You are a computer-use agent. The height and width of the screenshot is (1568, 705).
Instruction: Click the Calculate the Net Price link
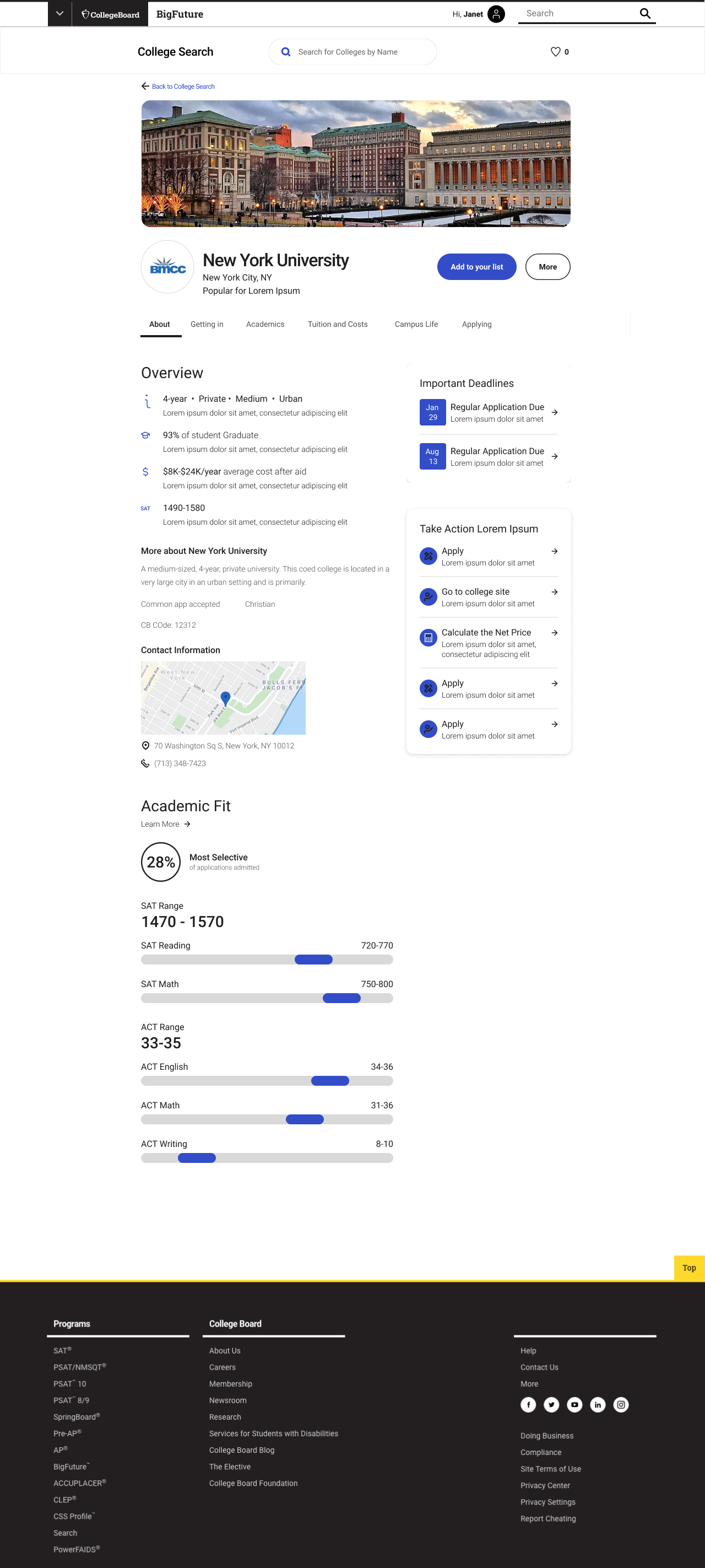(x=486, y=633)
